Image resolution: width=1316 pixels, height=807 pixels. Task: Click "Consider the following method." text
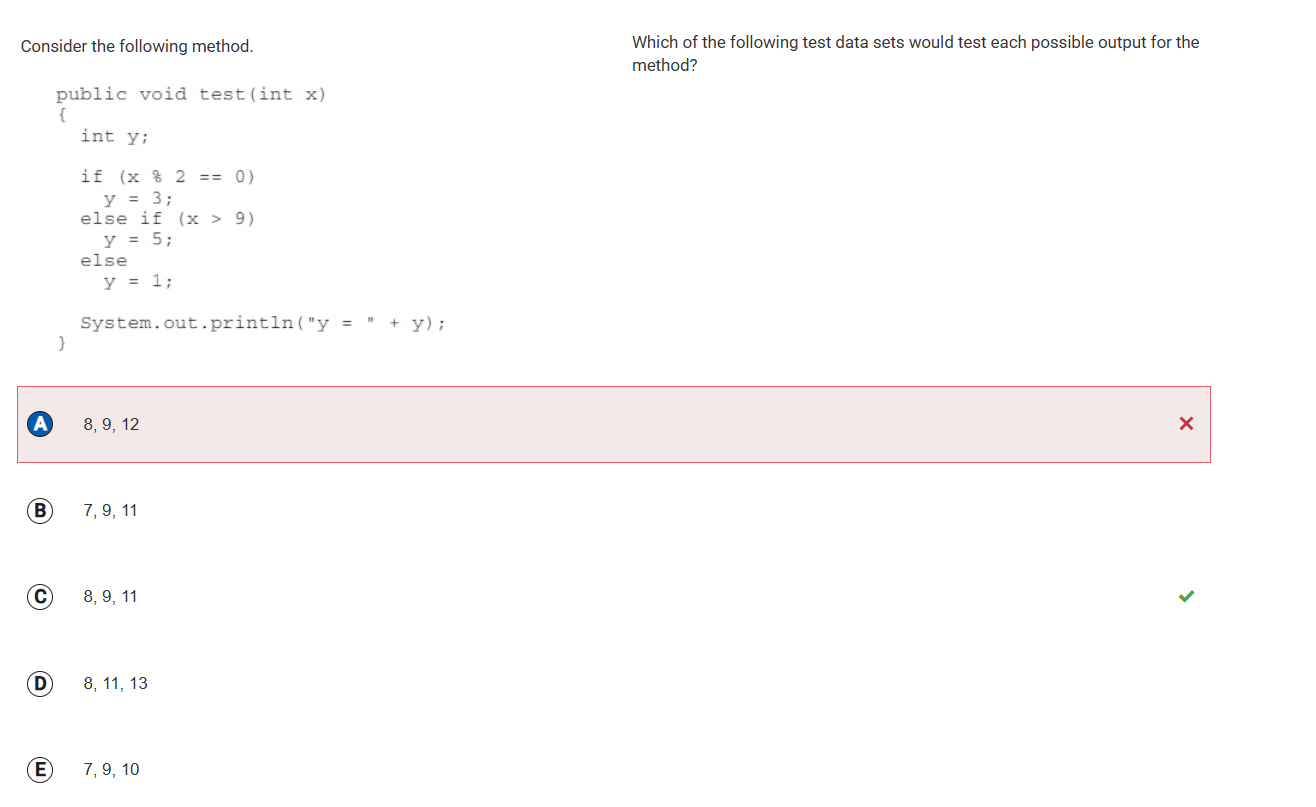(137, 47)
